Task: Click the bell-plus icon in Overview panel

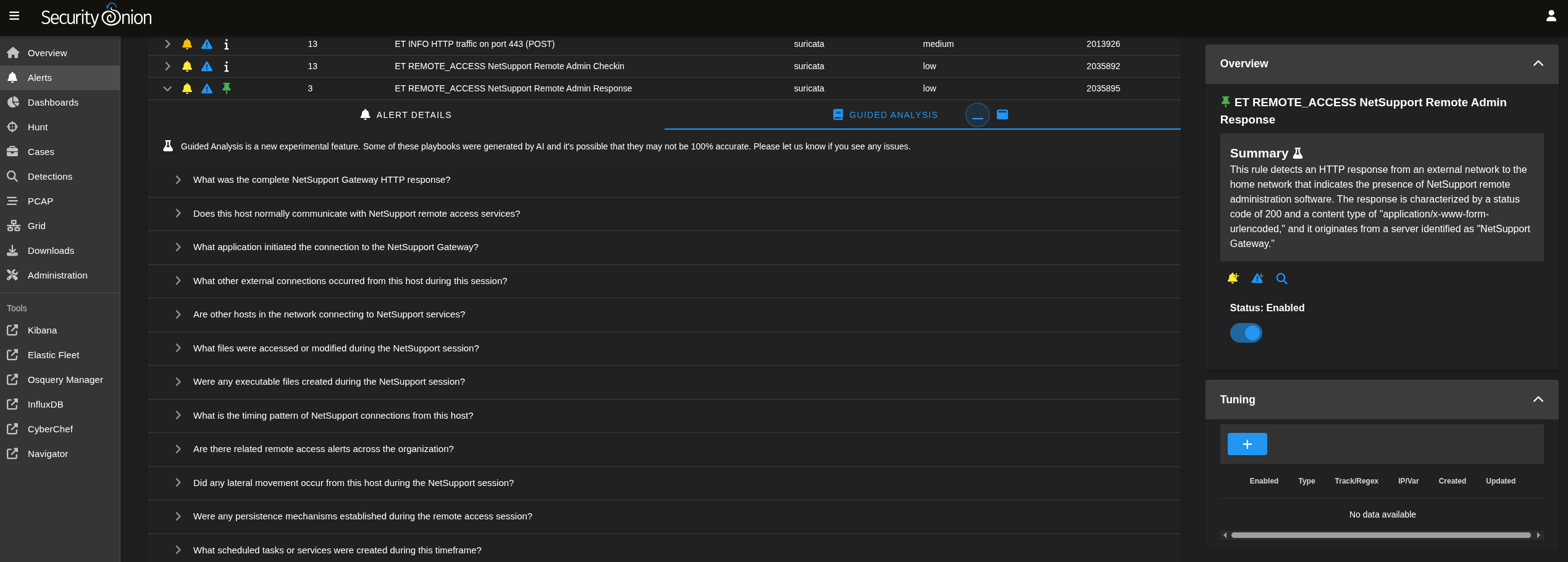Action: [1233, 279]
